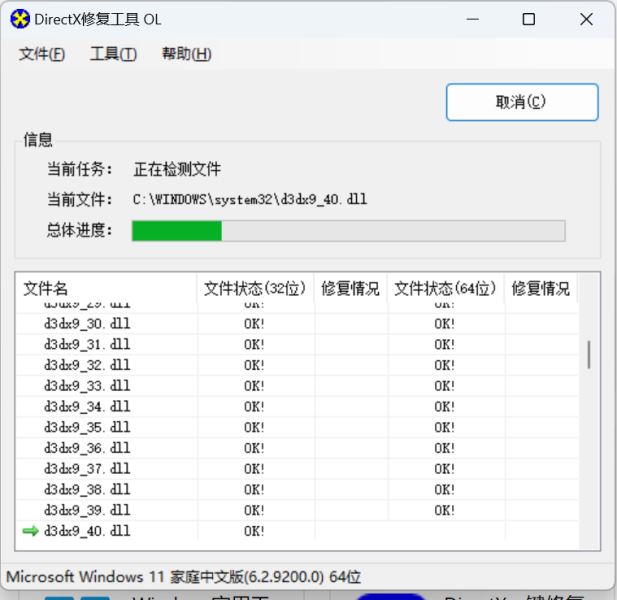Select the d3dx9_35.dll row
The height and width of the screenshot is (600, 617).
(297, 427)
